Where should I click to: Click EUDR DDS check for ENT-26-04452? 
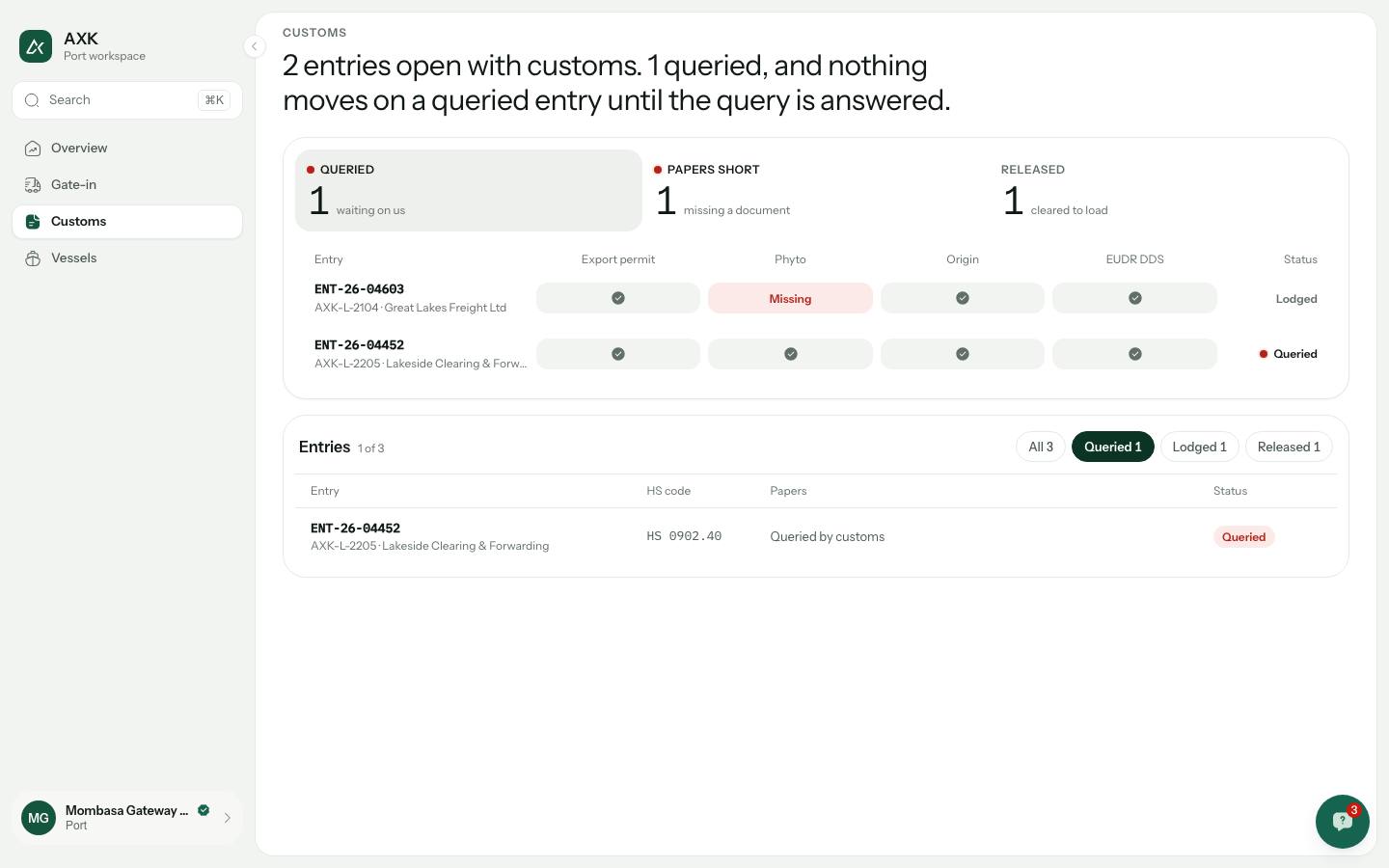(1135, 354)
